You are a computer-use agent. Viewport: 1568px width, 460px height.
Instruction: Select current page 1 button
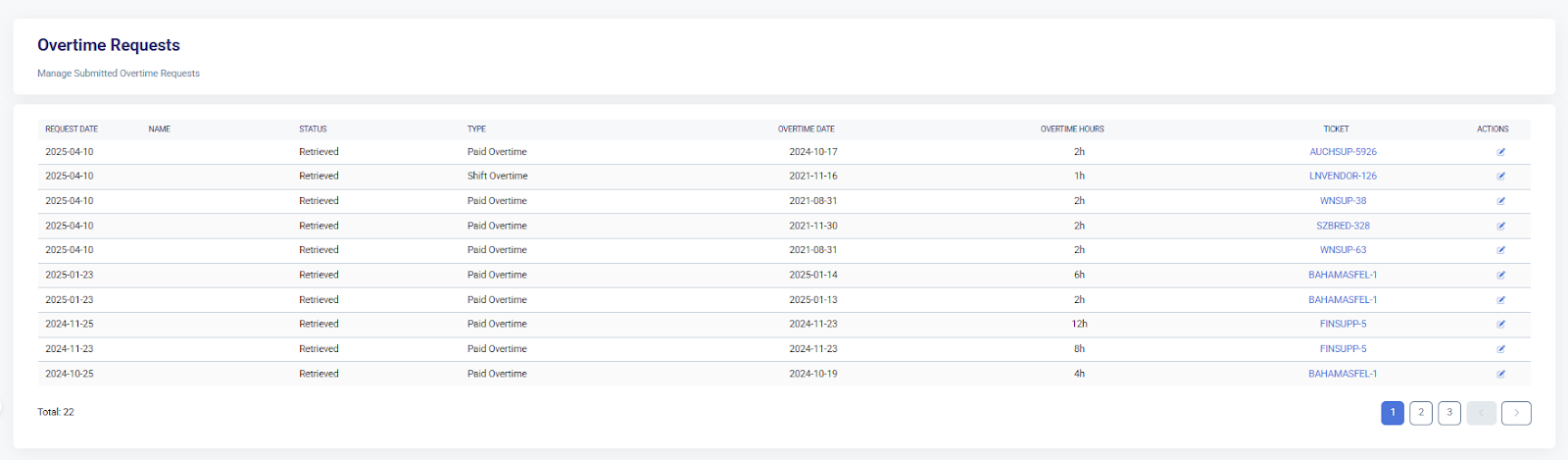coord(1393,413)
